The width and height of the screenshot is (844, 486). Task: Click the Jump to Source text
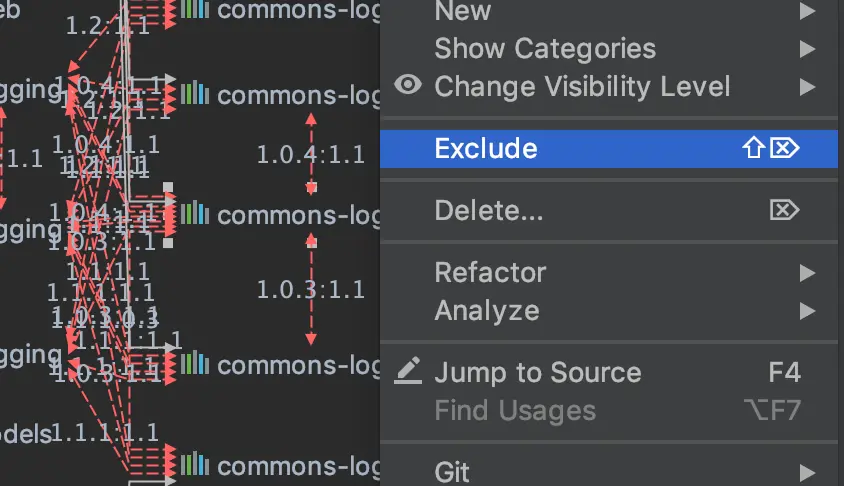(x=537, y=372)
